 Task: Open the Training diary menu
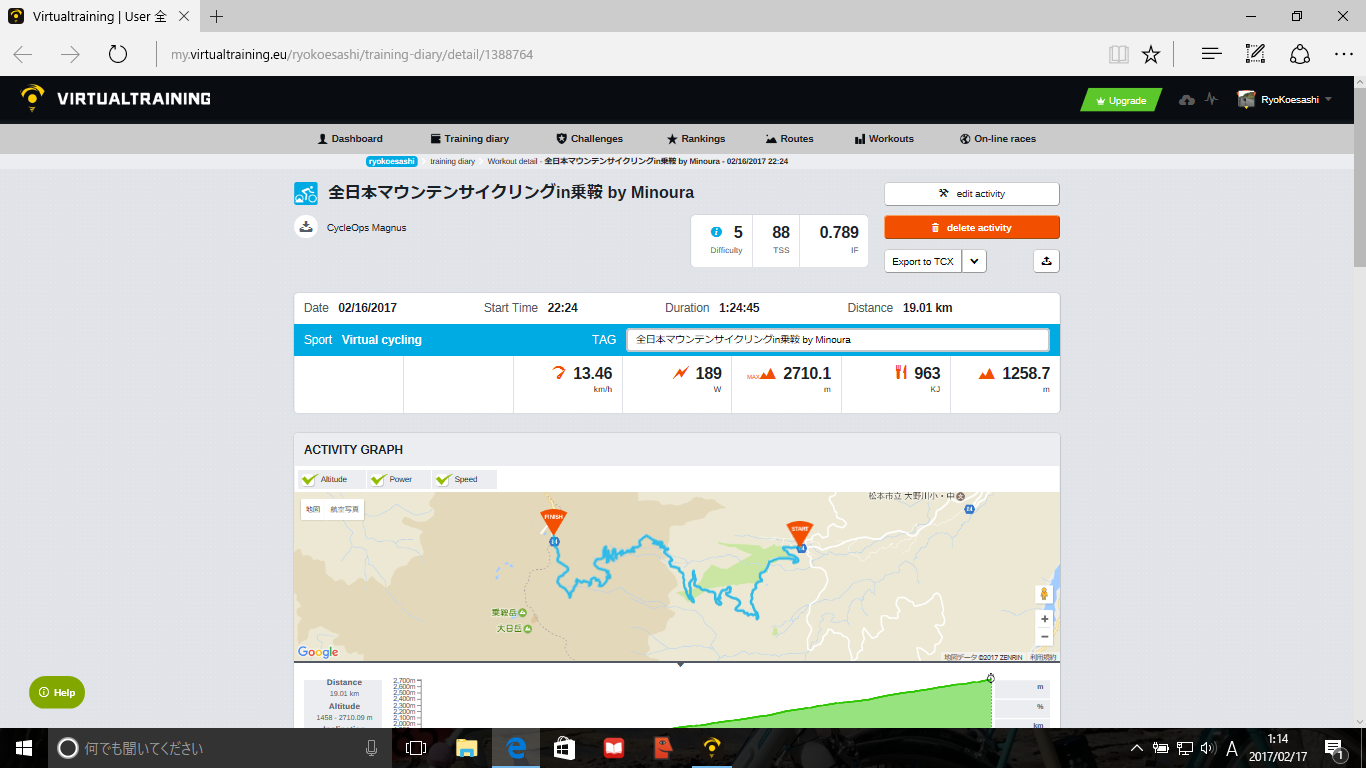pyautogui.click(x=470, y=139)
